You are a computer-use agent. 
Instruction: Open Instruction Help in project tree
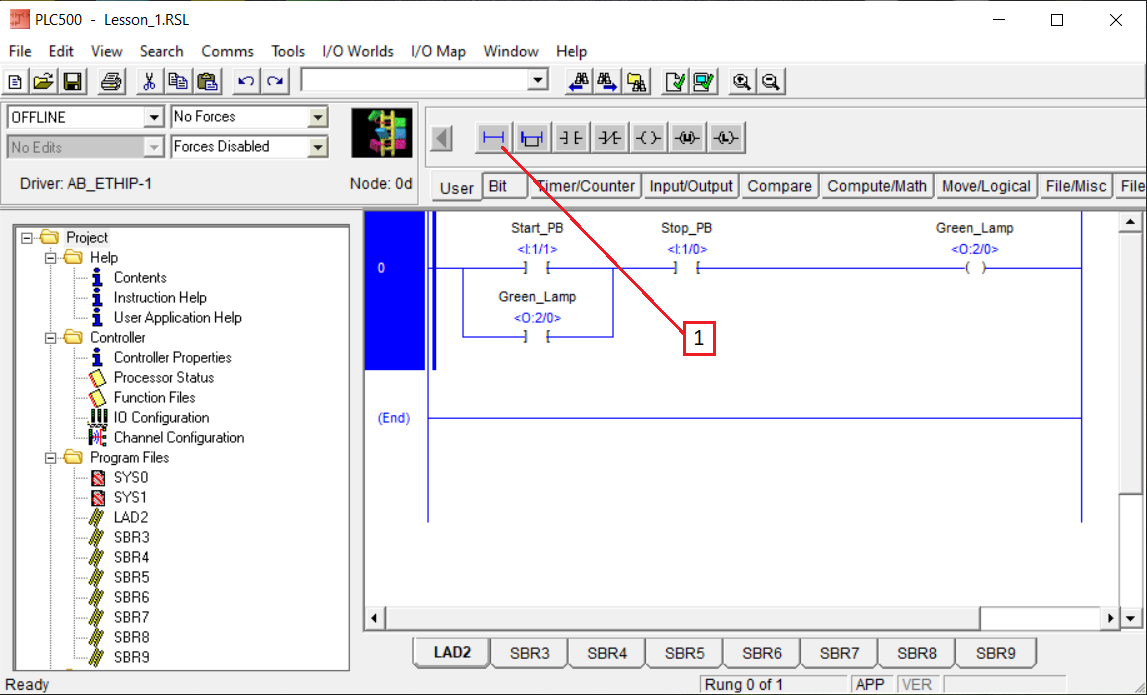[x=159, y=298]
